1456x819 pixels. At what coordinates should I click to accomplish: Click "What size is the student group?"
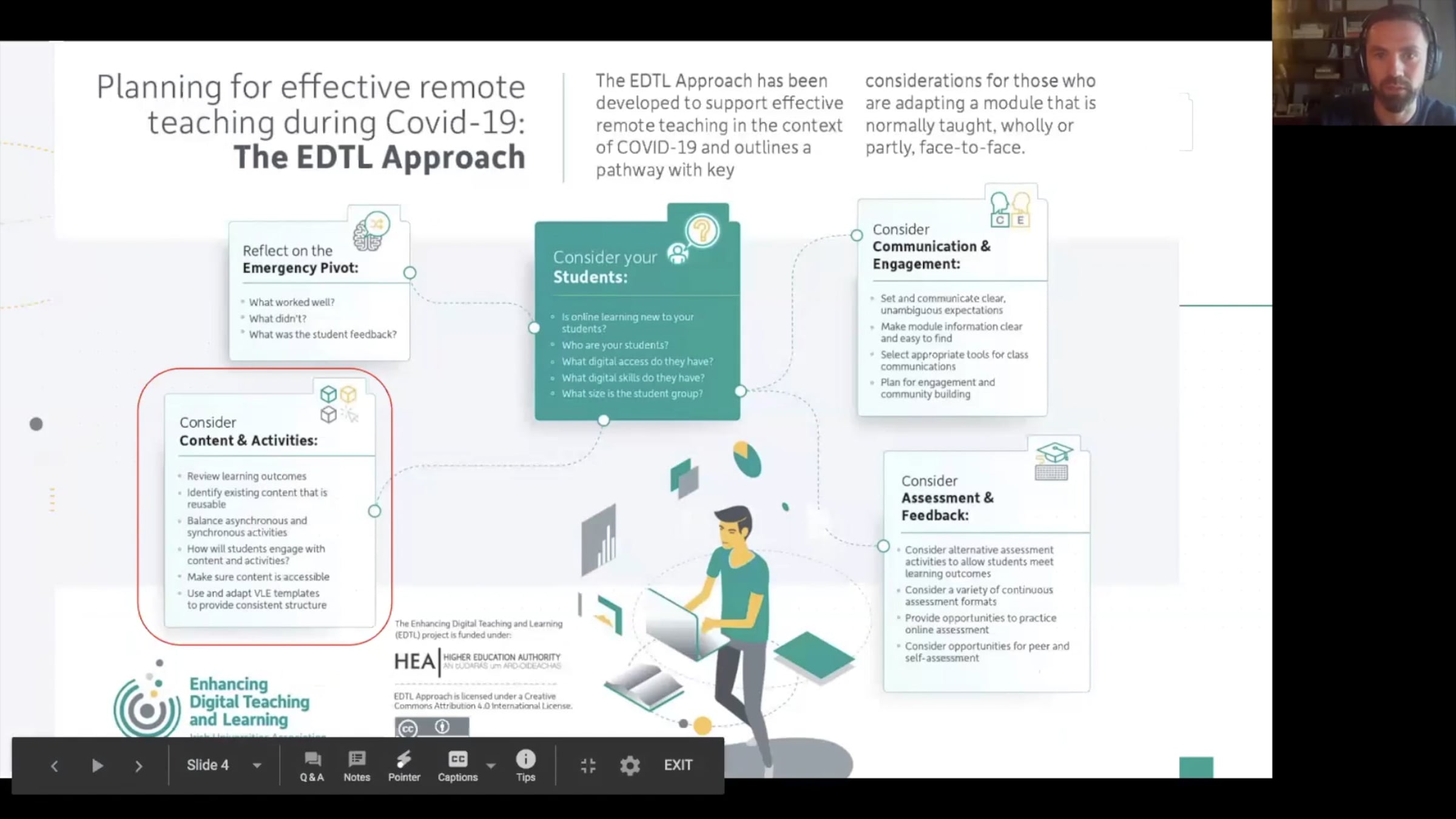pyautogui.click(x=632, y=394)
